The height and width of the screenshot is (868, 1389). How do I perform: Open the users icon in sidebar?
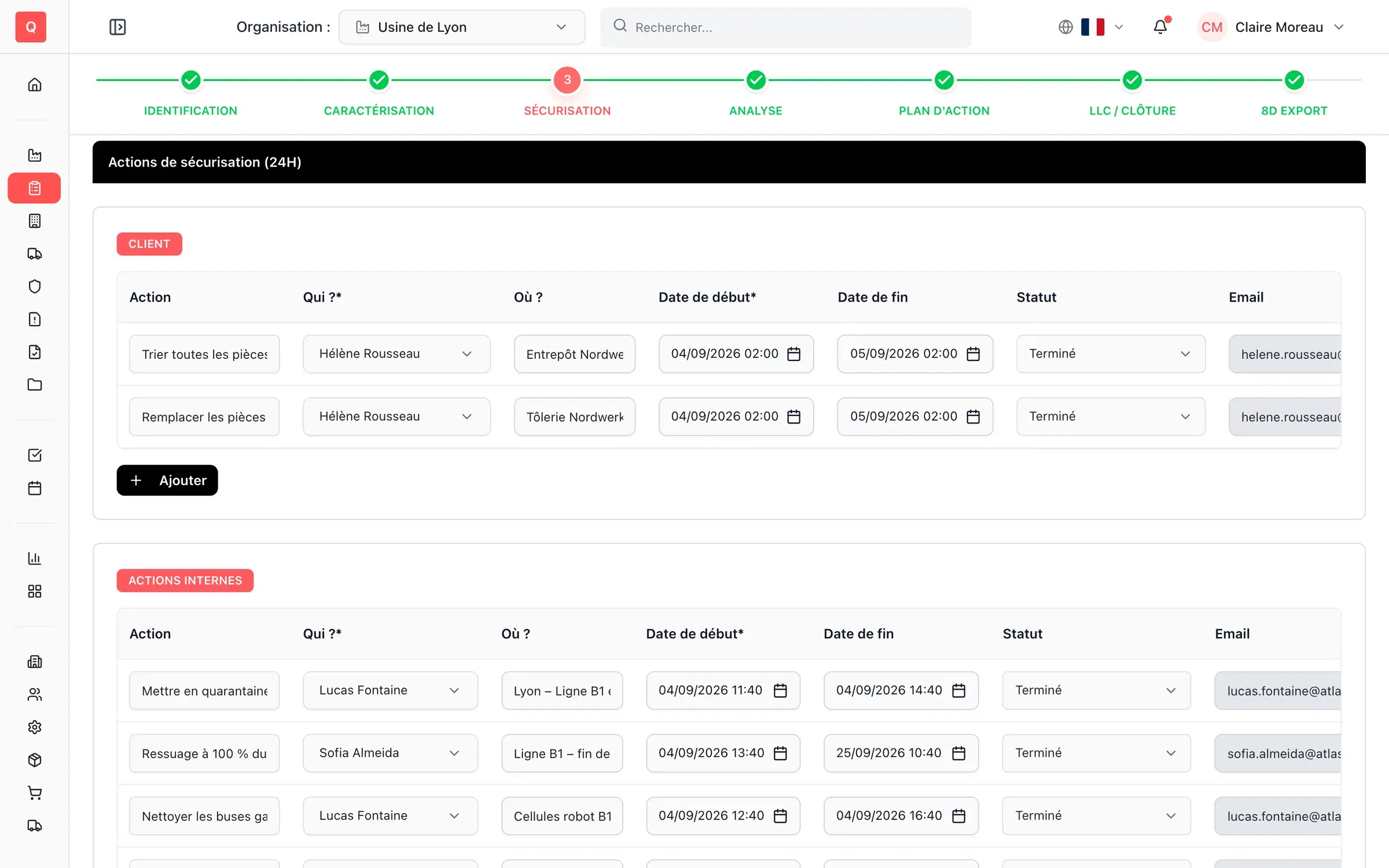(x=35, y=694)
